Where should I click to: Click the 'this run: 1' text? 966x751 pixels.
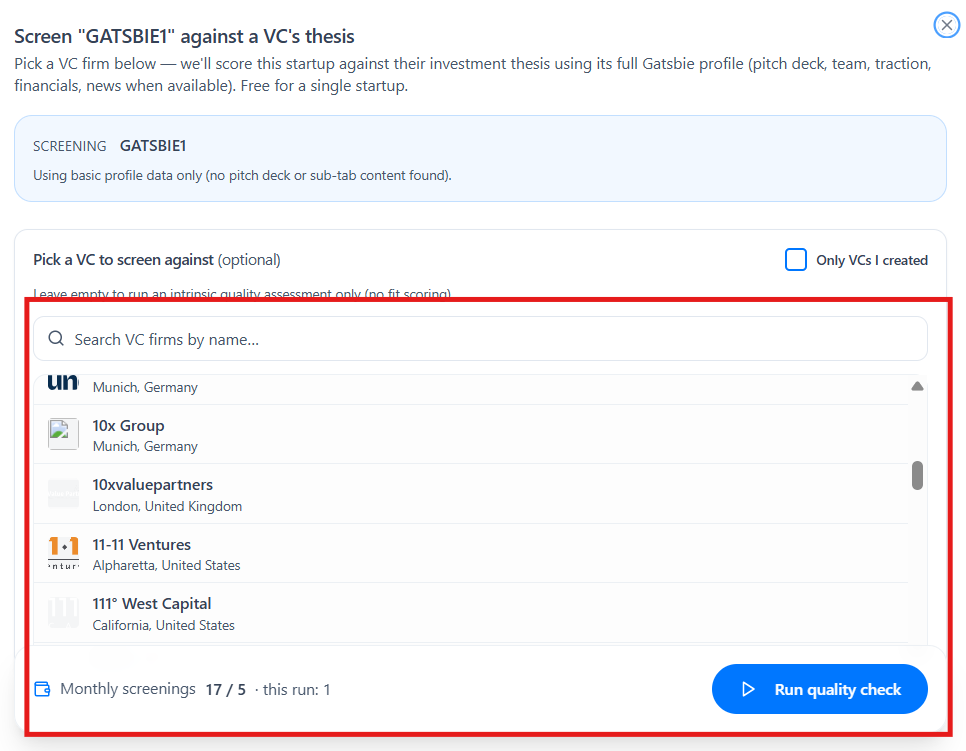tap(296, 689)
